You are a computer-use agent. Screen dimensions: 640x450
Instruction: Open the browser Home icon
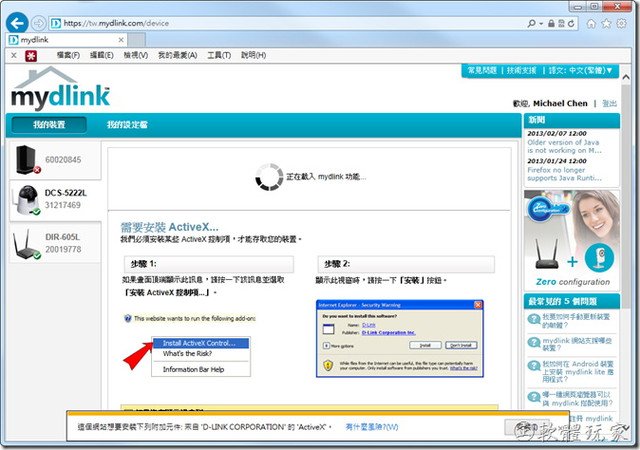[591, 23]
